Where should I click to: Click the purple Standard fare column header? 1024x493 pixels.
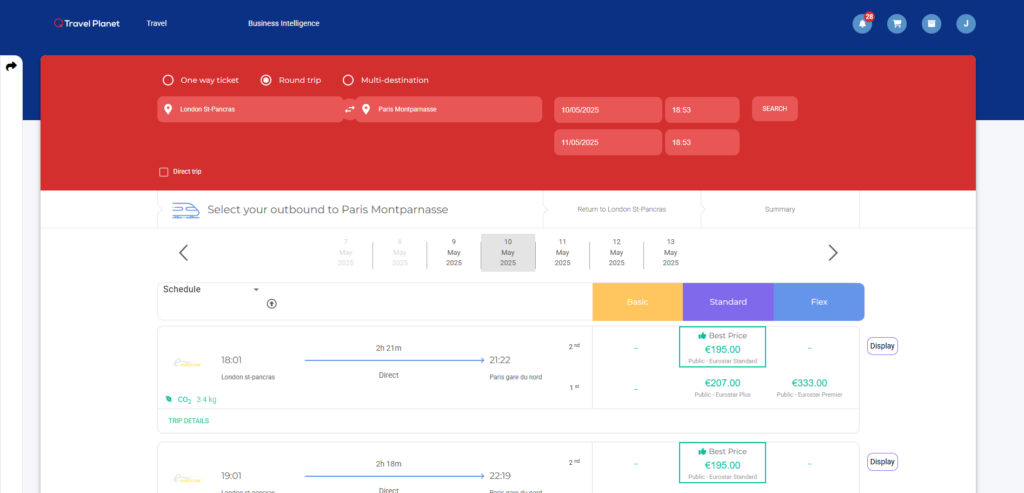click(728, 302)
